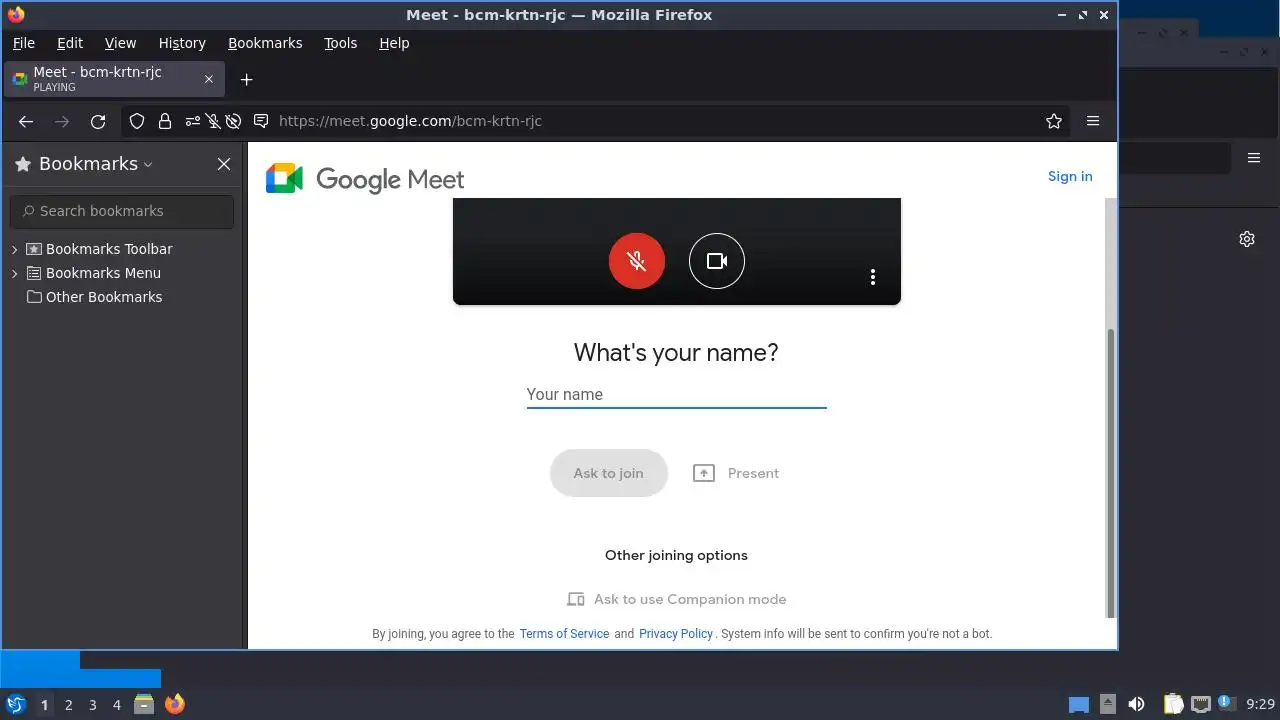The height and width of the screenshot is (720, 1280).
Task: Open the desktop application menu launcher
Action: coord(16,704)
